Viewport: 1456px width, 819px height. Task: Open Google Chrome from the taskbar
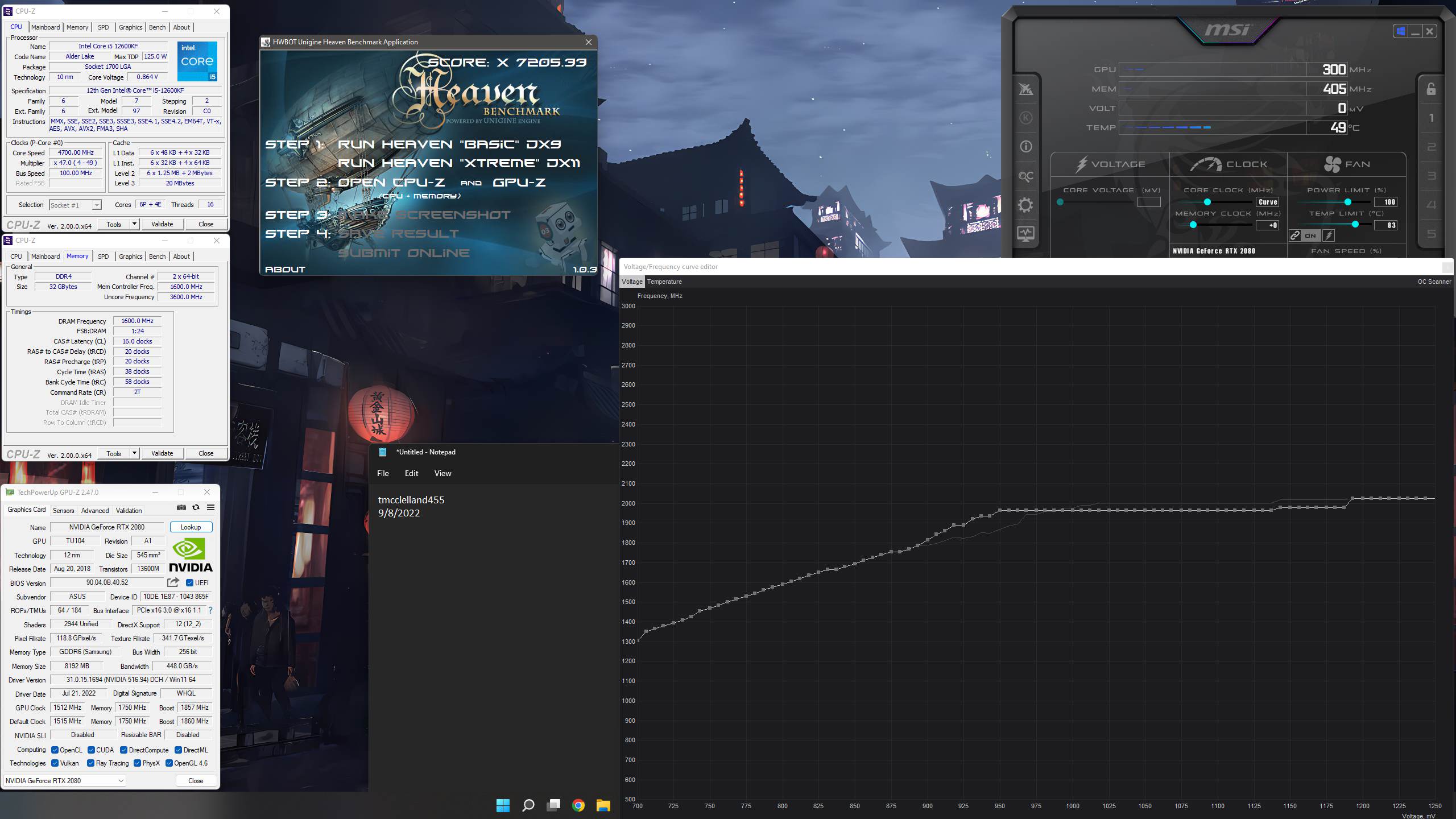click(578, 805)
